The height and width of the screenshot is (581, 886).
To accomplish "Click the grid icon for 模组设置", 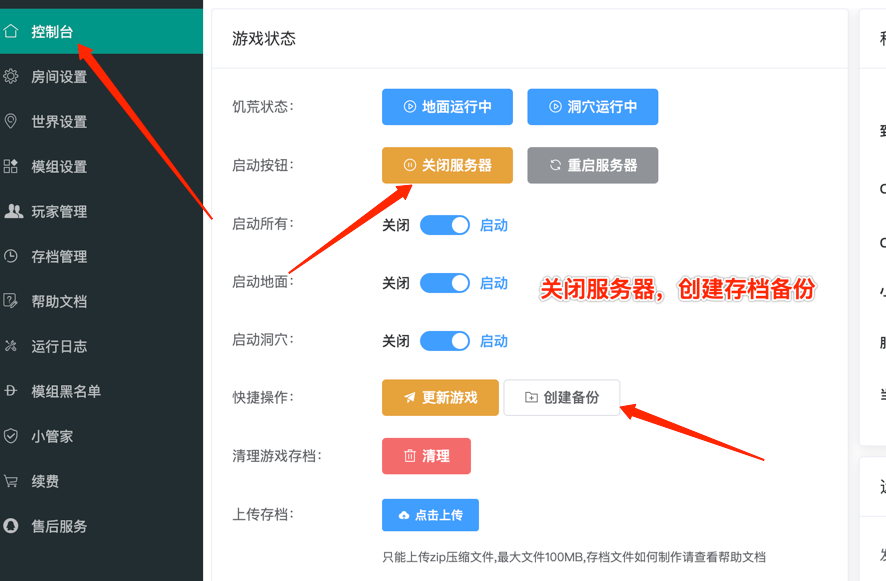I will coord(11,166).
